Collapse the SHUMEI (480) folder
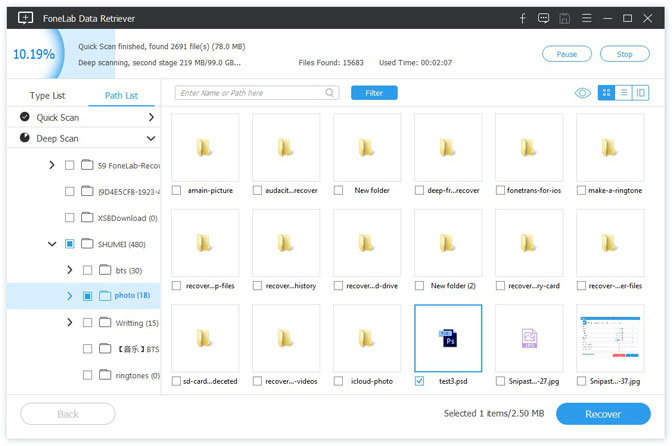The width and height of the screenshot is (672, 446). 52,244
